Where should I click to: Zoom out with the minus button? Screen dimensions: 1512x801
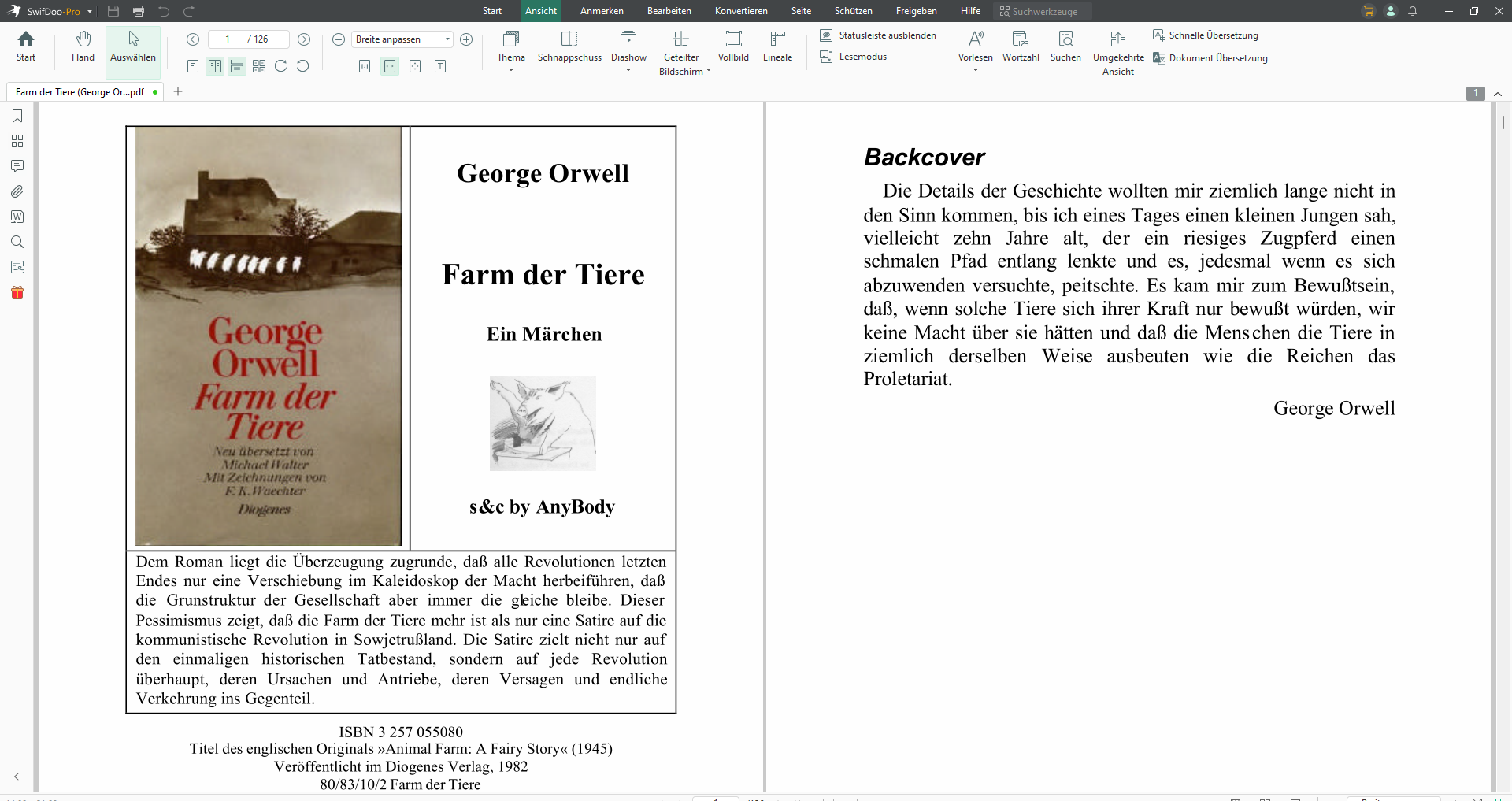(339, 39)
